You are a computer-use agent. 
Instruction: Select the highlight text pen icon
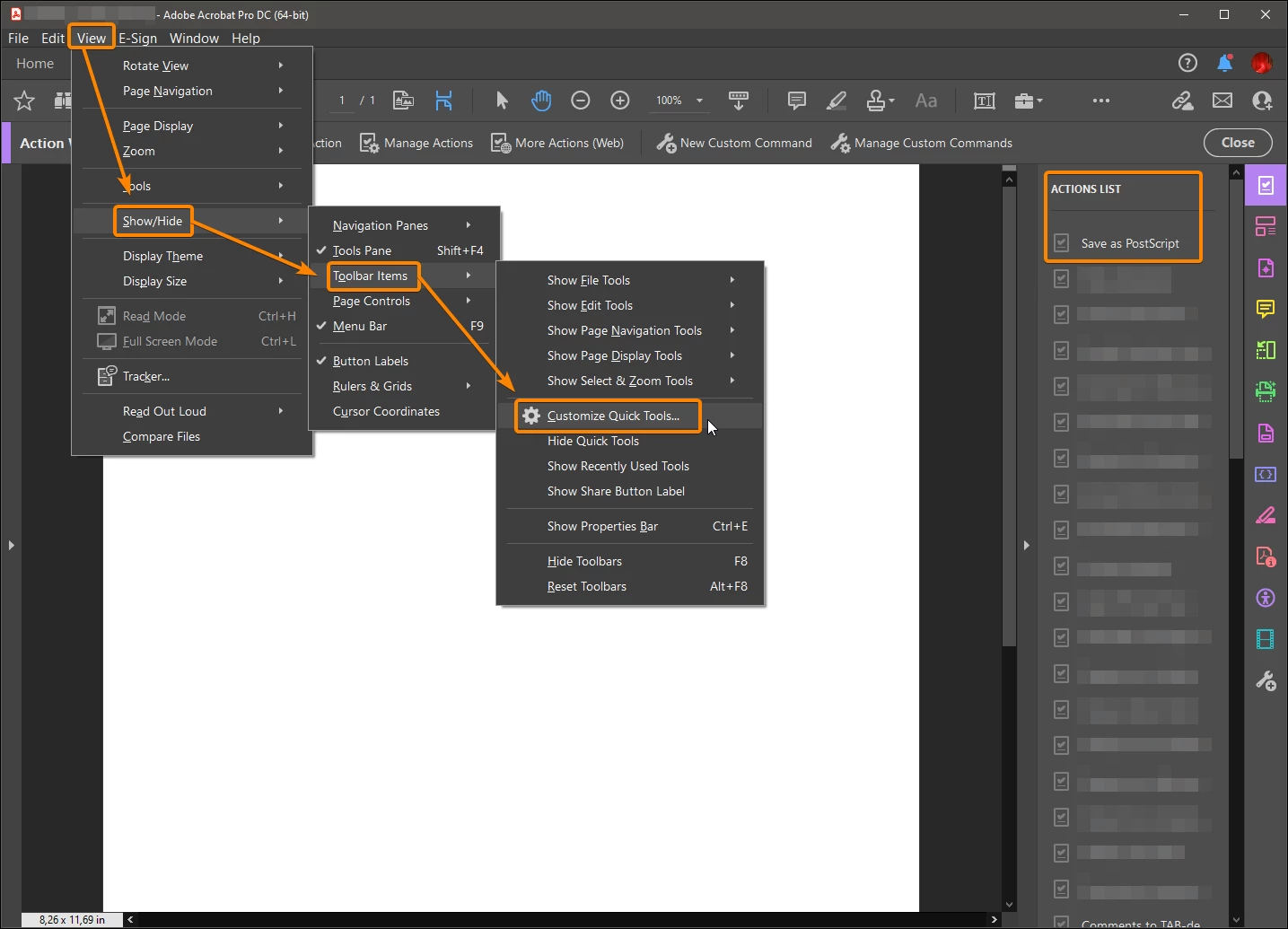click(x=837, y=101)
